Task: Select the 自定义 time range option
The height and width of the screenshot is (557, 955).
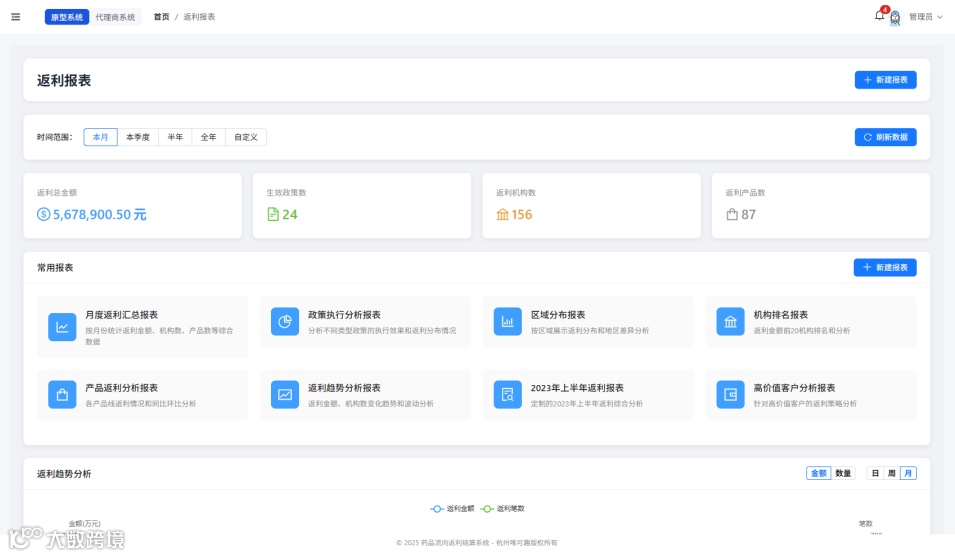Action: [x=245, y=137]
